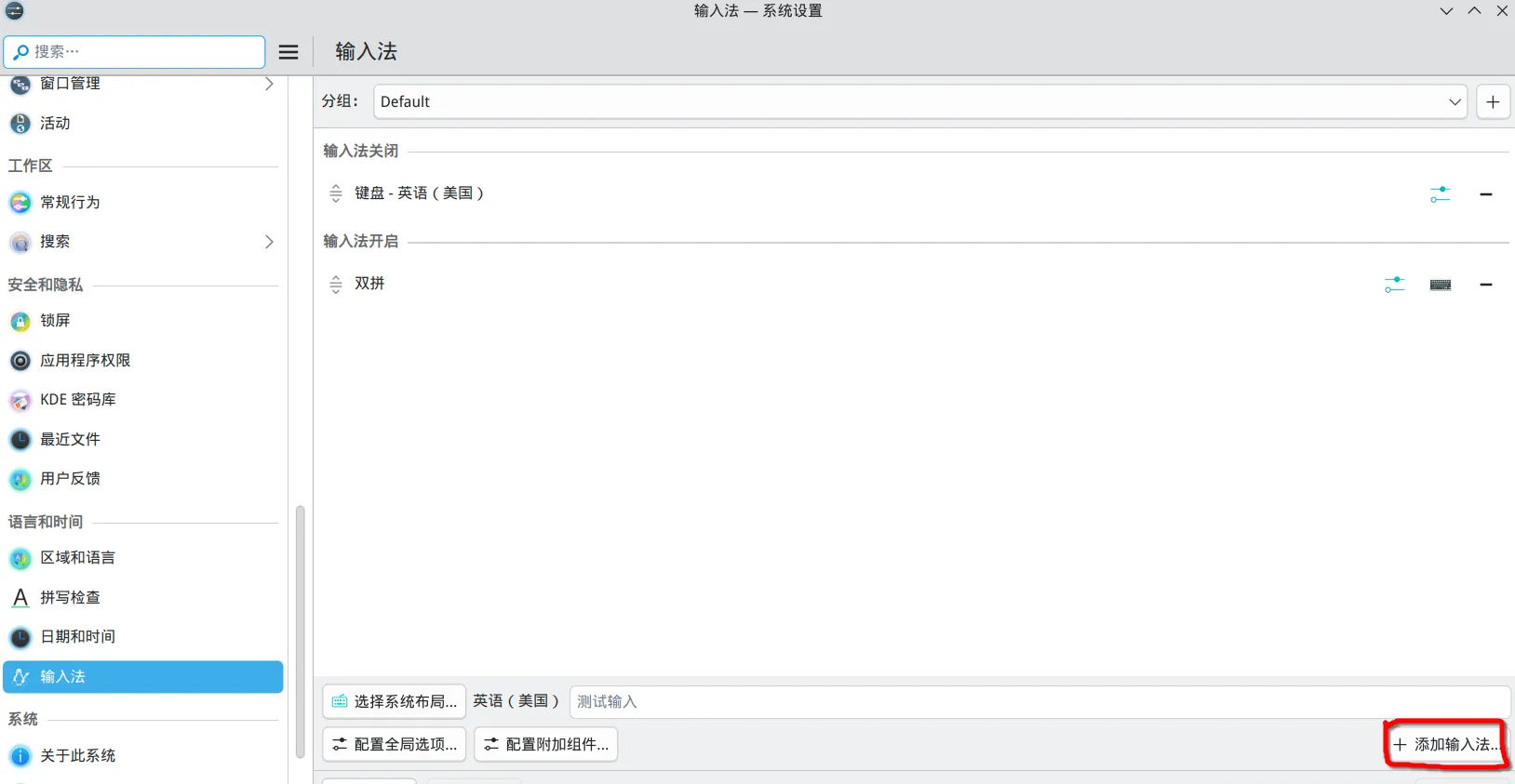Click the sidebar vertical scrollbar
The width and height of the screenshot is (1515, 784).
coord(300,631)
